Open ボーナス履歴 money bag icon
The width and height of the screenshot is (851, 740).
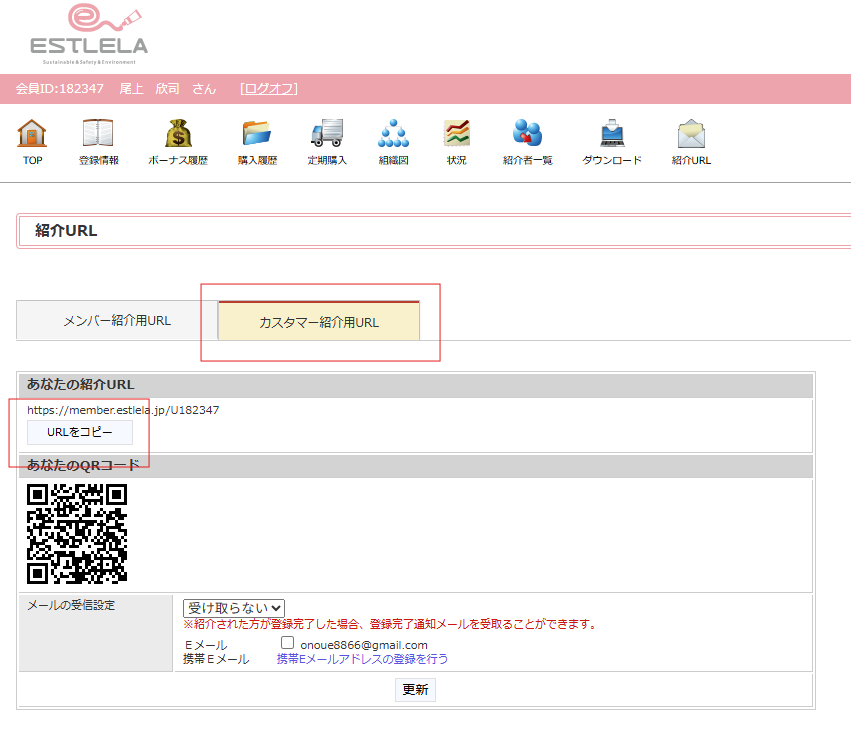click(x=178, y=133)
